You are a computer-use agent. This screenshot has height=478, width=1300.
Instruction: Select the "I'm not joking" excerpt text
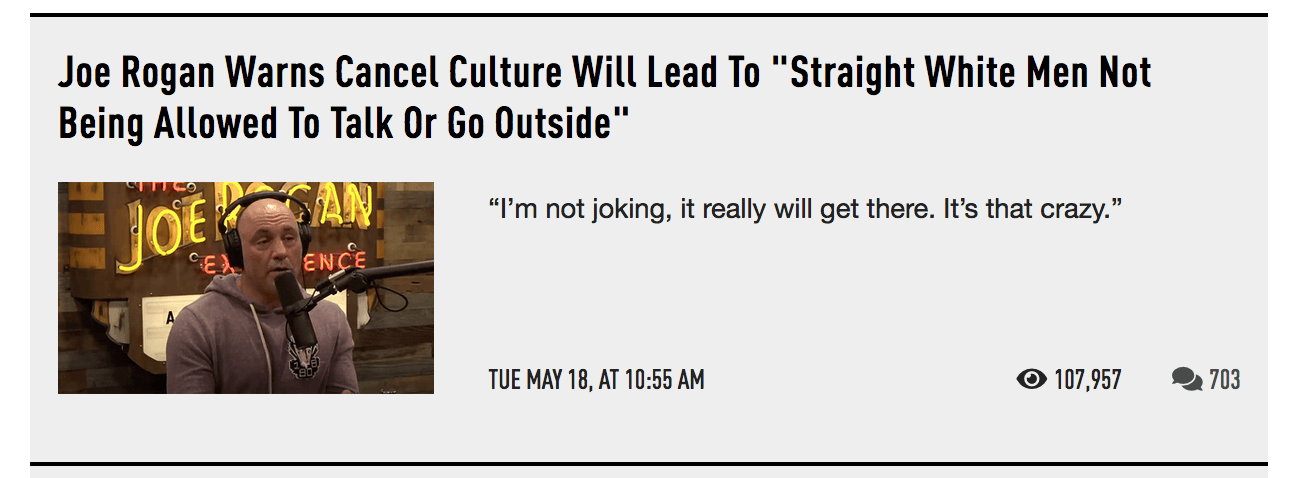click(577, 211)
